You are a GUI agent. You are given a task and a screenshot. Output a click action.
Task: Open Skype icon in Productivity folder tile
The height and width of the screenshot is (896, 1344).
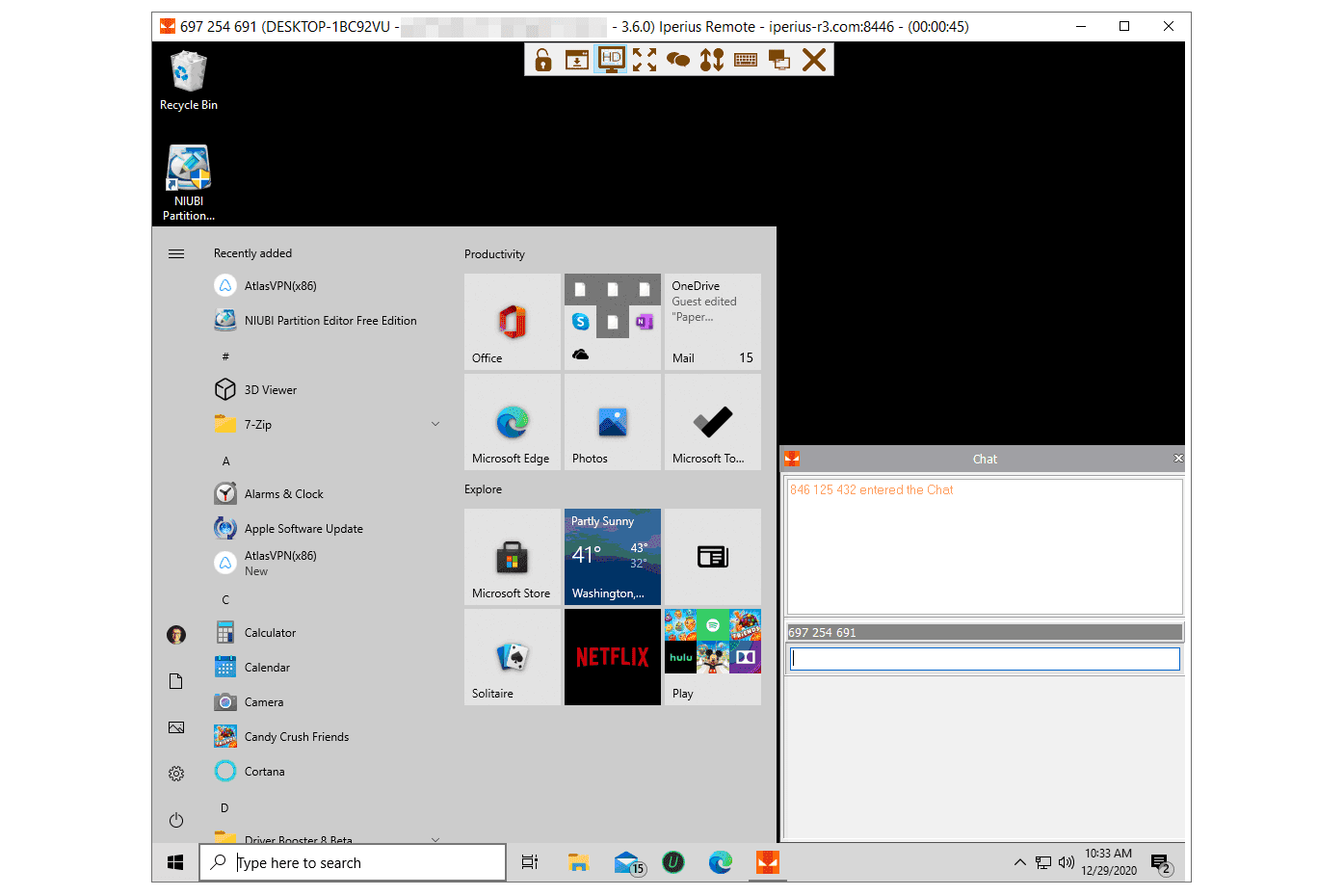click(581, 322)
